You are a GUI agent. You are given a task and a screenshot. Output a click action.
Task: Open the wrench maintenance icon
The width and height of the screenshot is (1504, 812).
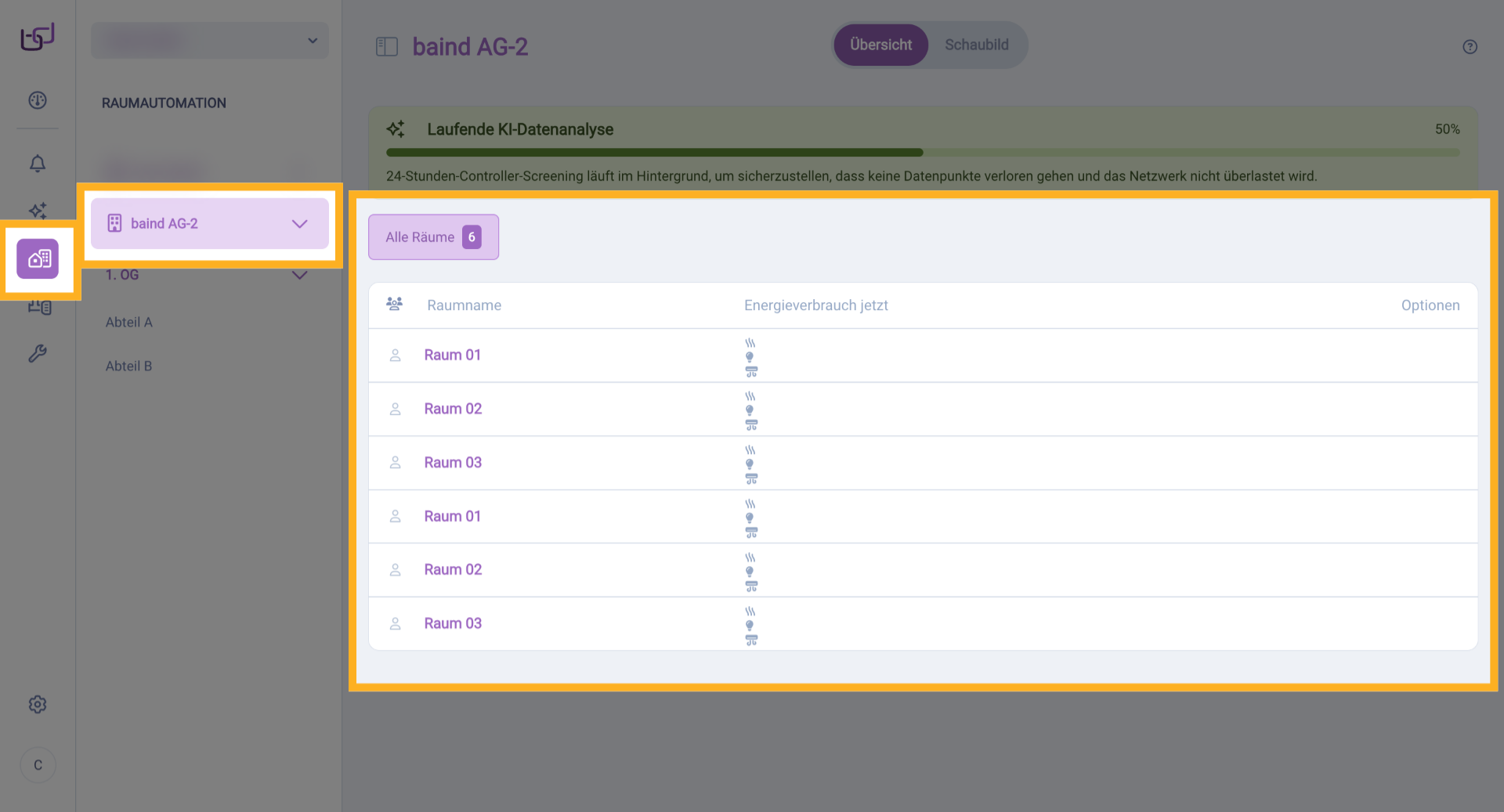(x=38, y=354)
